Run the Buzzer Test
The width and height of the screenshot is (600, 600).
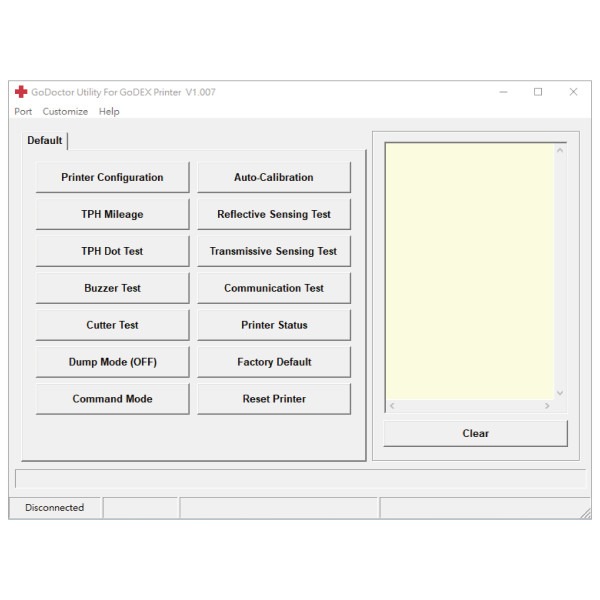(x=112, y=289)
